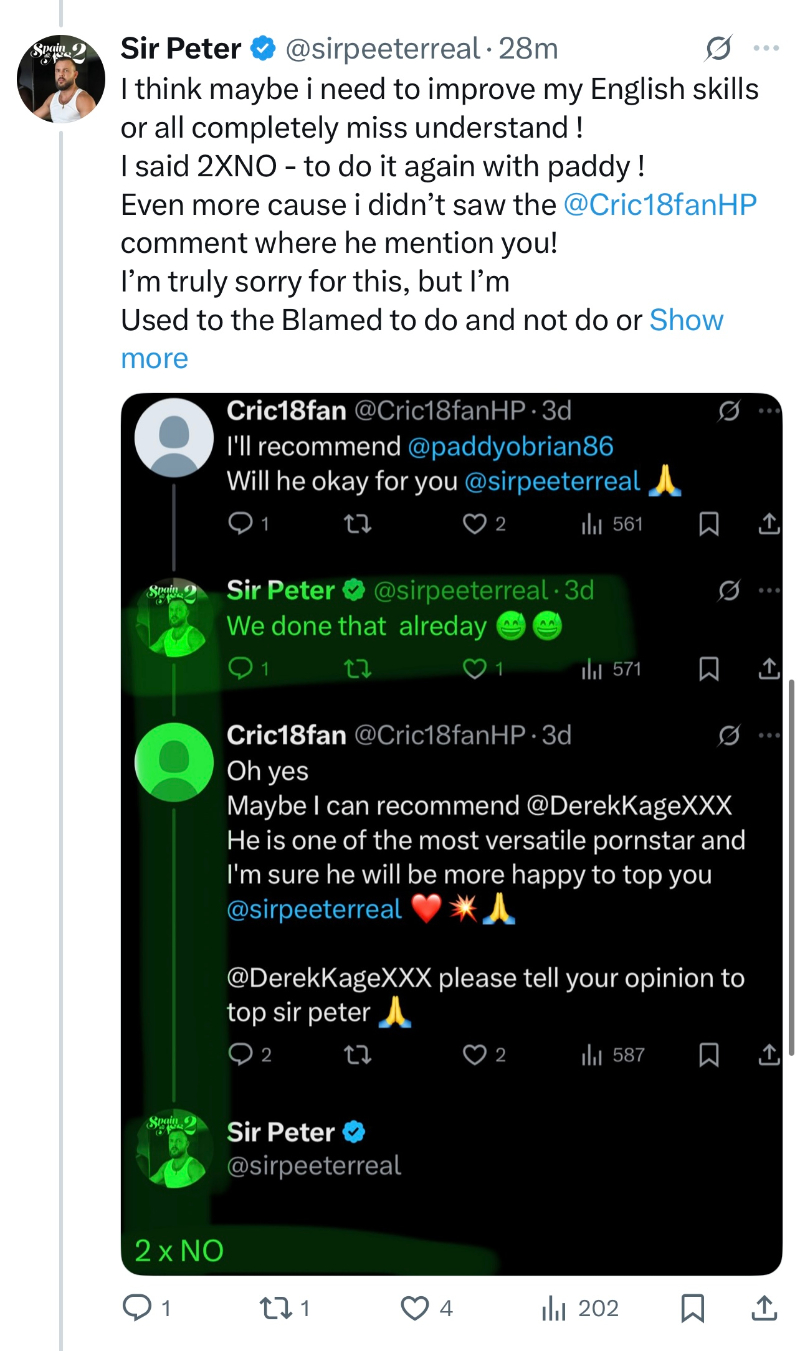Tap the @paddyobrian86 mention in screenshot
This screenshot has width=800, height=1351.
(x=510, y=445)
